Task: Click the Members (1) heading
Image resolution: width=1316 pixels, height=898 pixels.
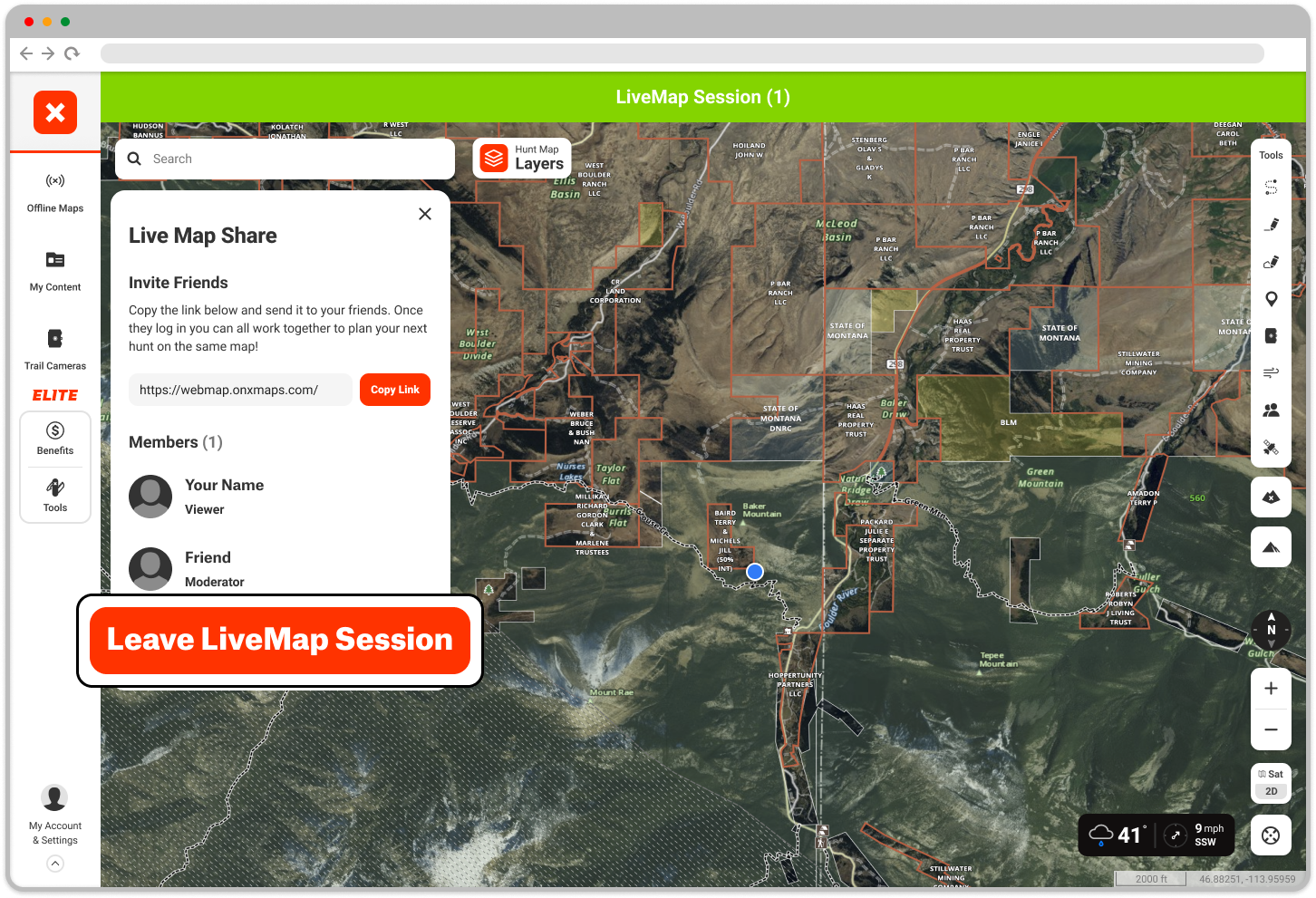Action: click(x=176, y=442)
